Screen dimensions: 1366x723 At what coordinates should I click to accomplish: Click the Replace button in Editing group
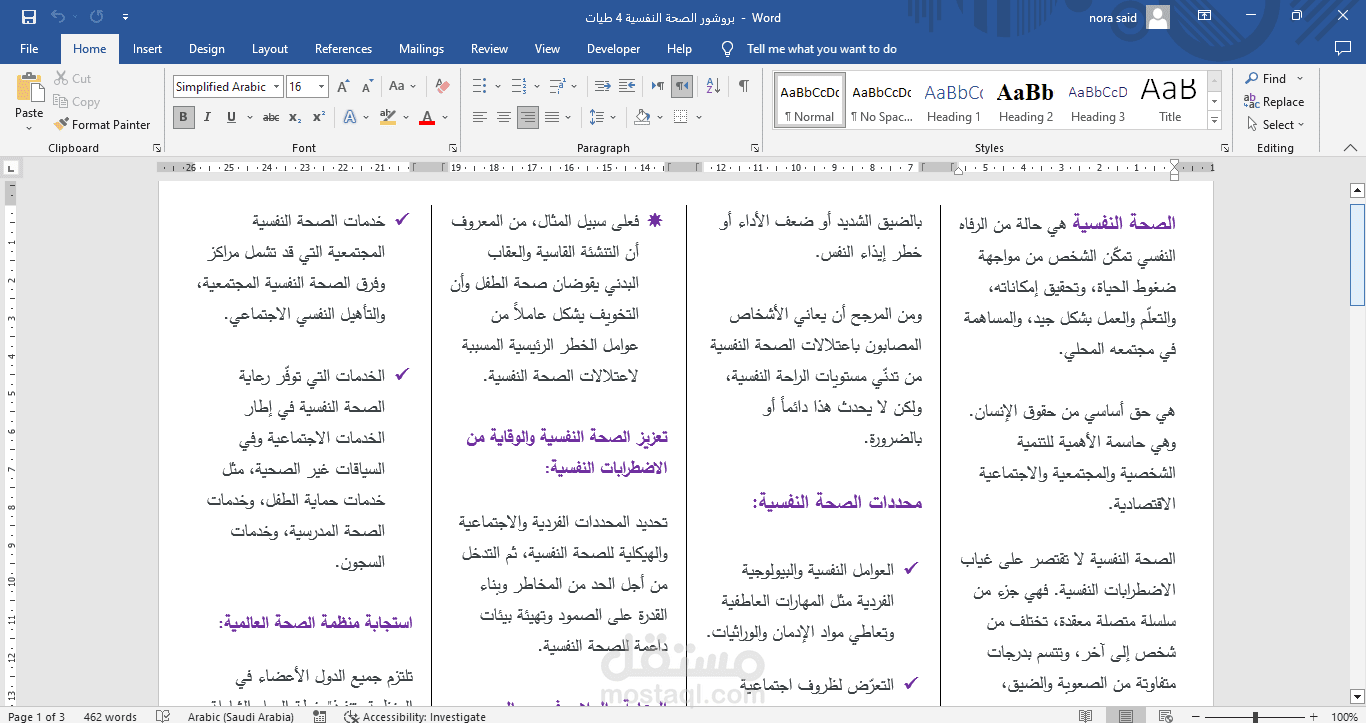(x=1274, y=102)
